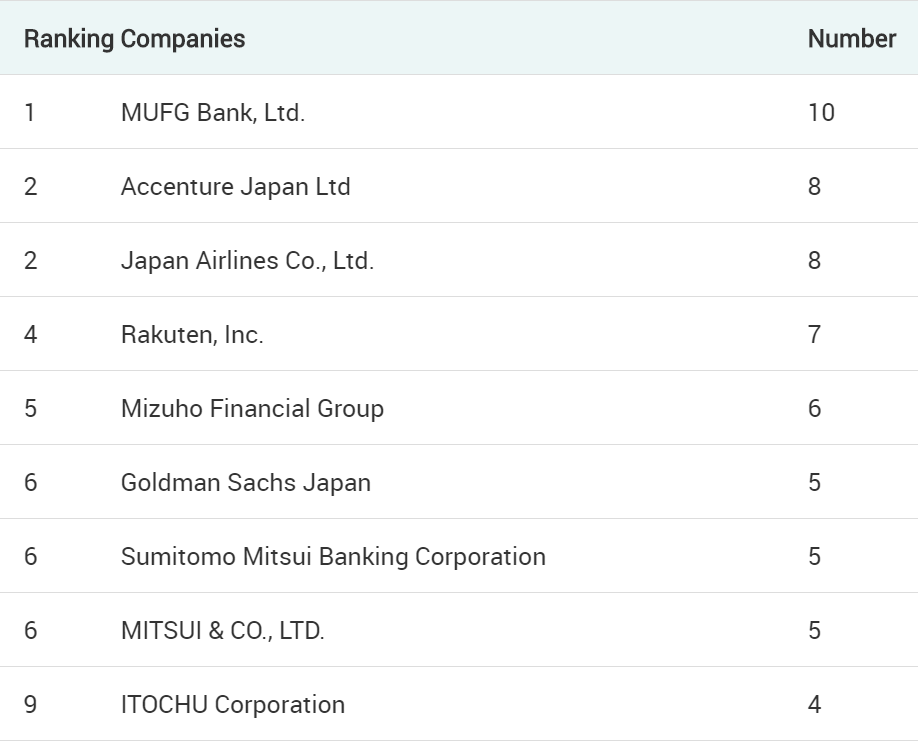Viewport: 918px width, 741px height.
Task: Select the Accenture Japan Ltd company name
Action: click(235, 187)
